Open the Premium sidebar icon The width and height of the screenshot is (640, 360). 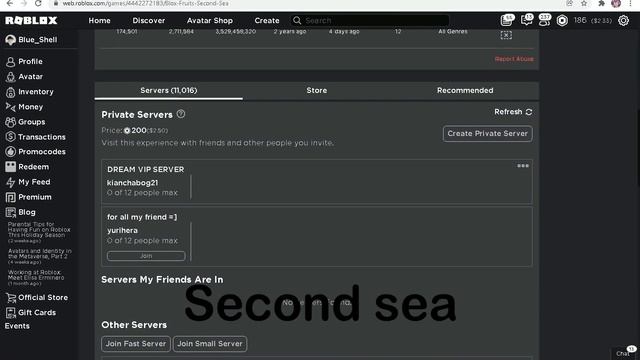point(11,197)
